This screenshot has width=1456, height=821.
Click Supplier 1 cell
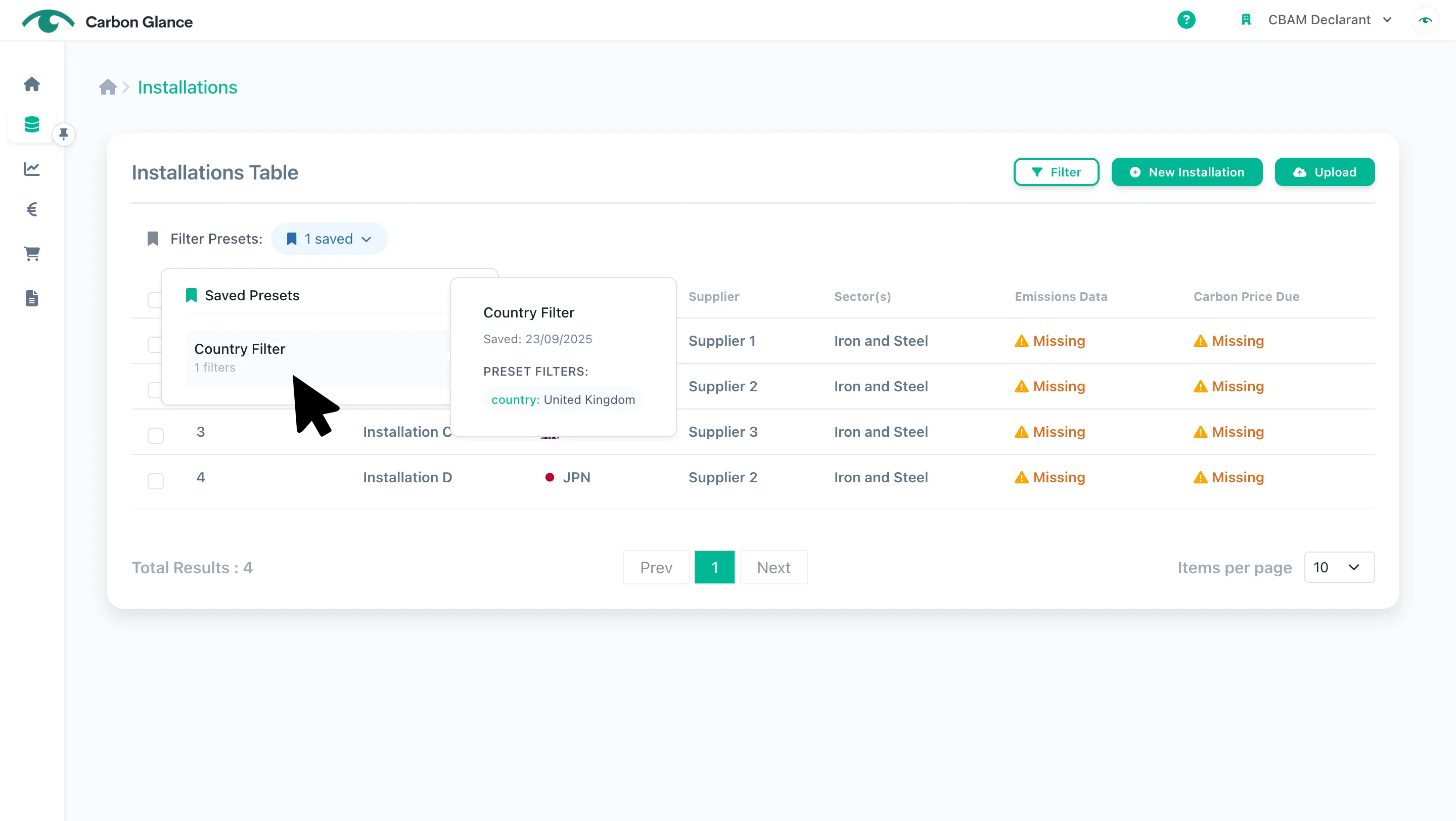[722, 341]
